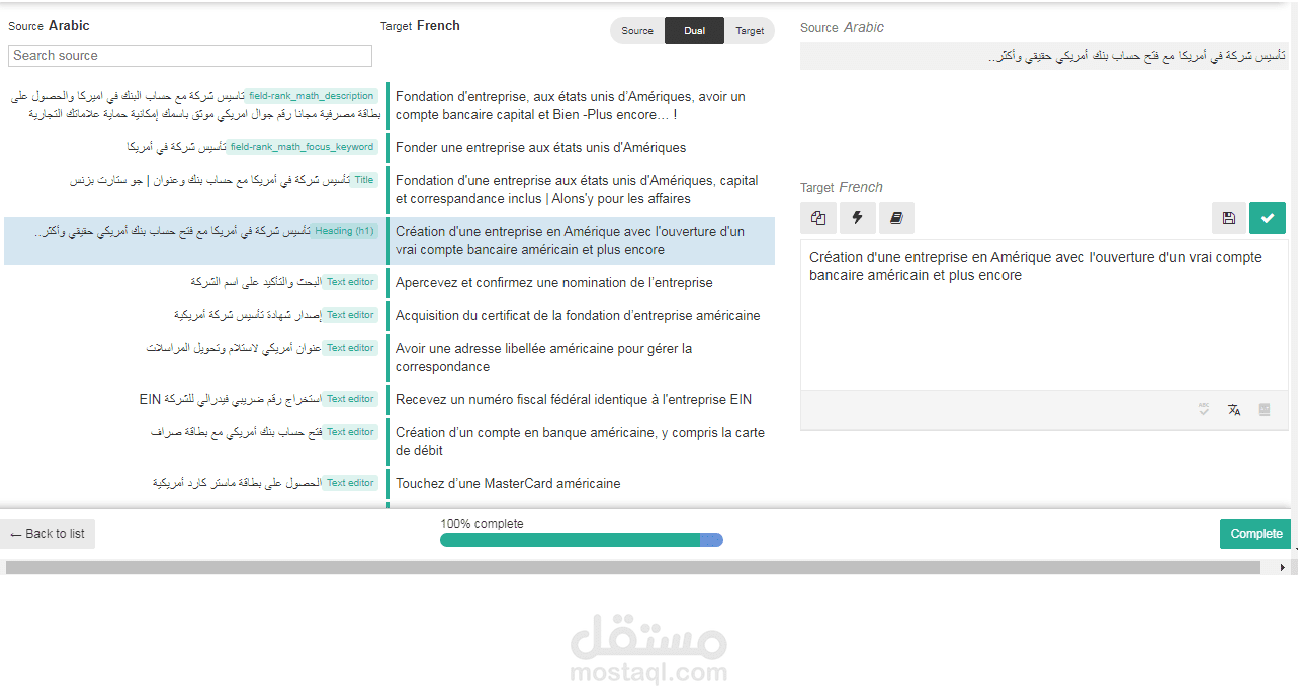Switch view to Source only
This screenshot has width=1298, height=700.
pos(637,31)
